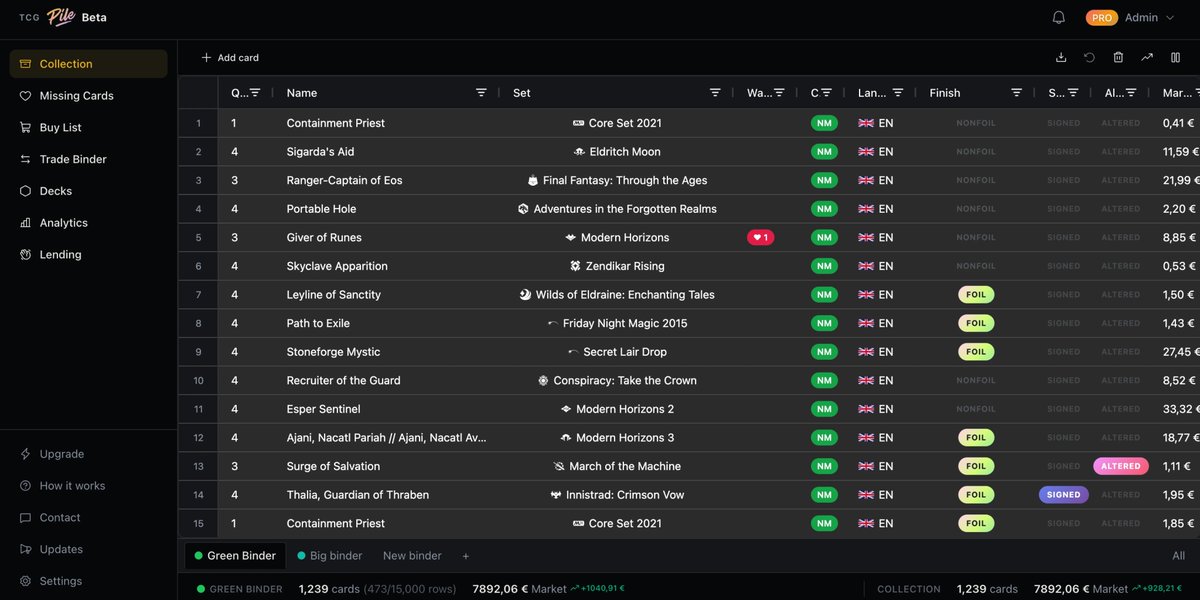Image resolution: width=1200 pixels, height=600 pixels.
Task: Click NM condition badge for Recruiter of the Guard
Action: point(824,381)
